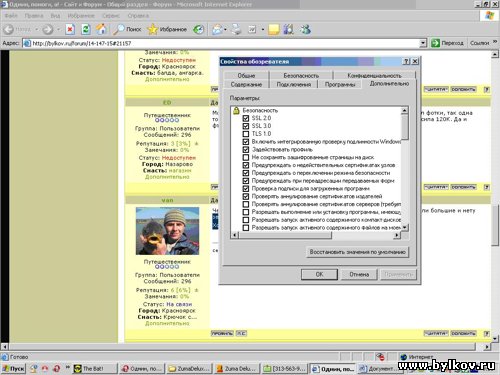Toggle Предупреждать о недействительных сертификатах узлов

[246, 165]
